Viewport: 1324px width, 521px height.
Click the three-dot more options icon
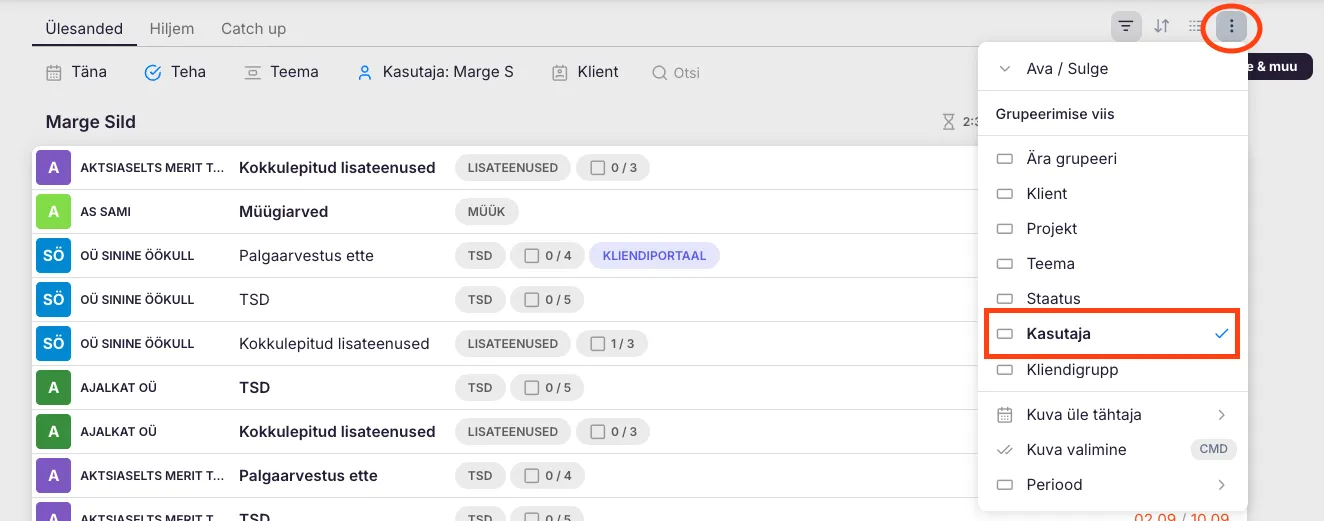[1231, 27]
